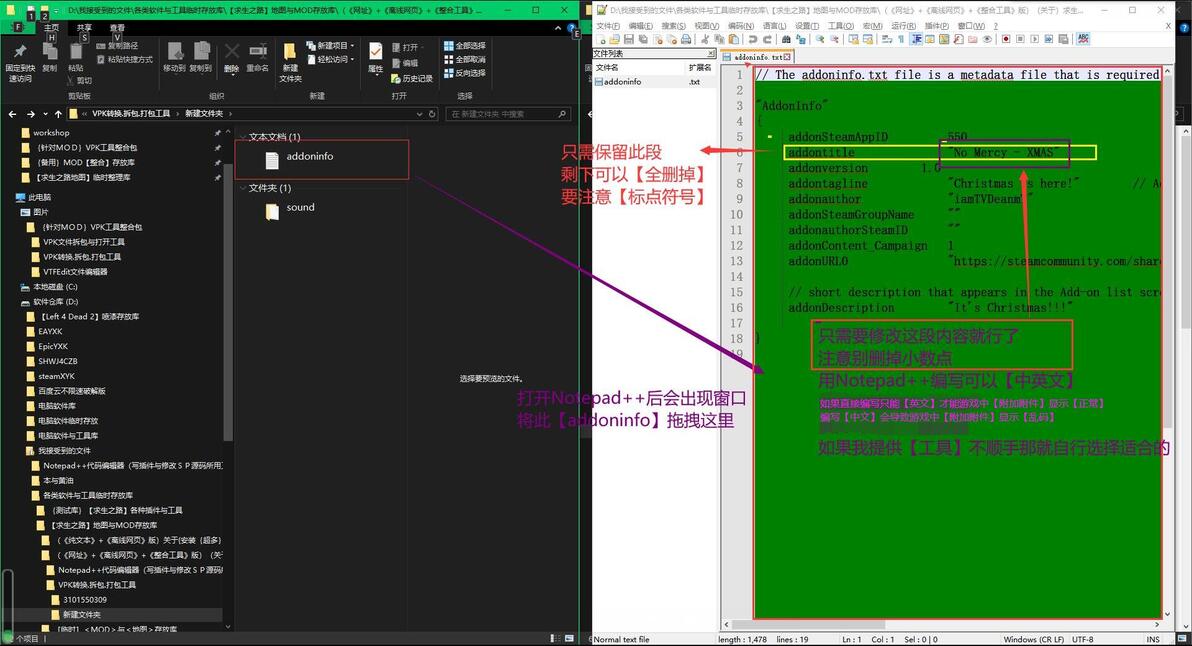Select 软件仓库 (D:) in navigation tree
This screenshot has height=646, width=1192.
click(49, 302)
